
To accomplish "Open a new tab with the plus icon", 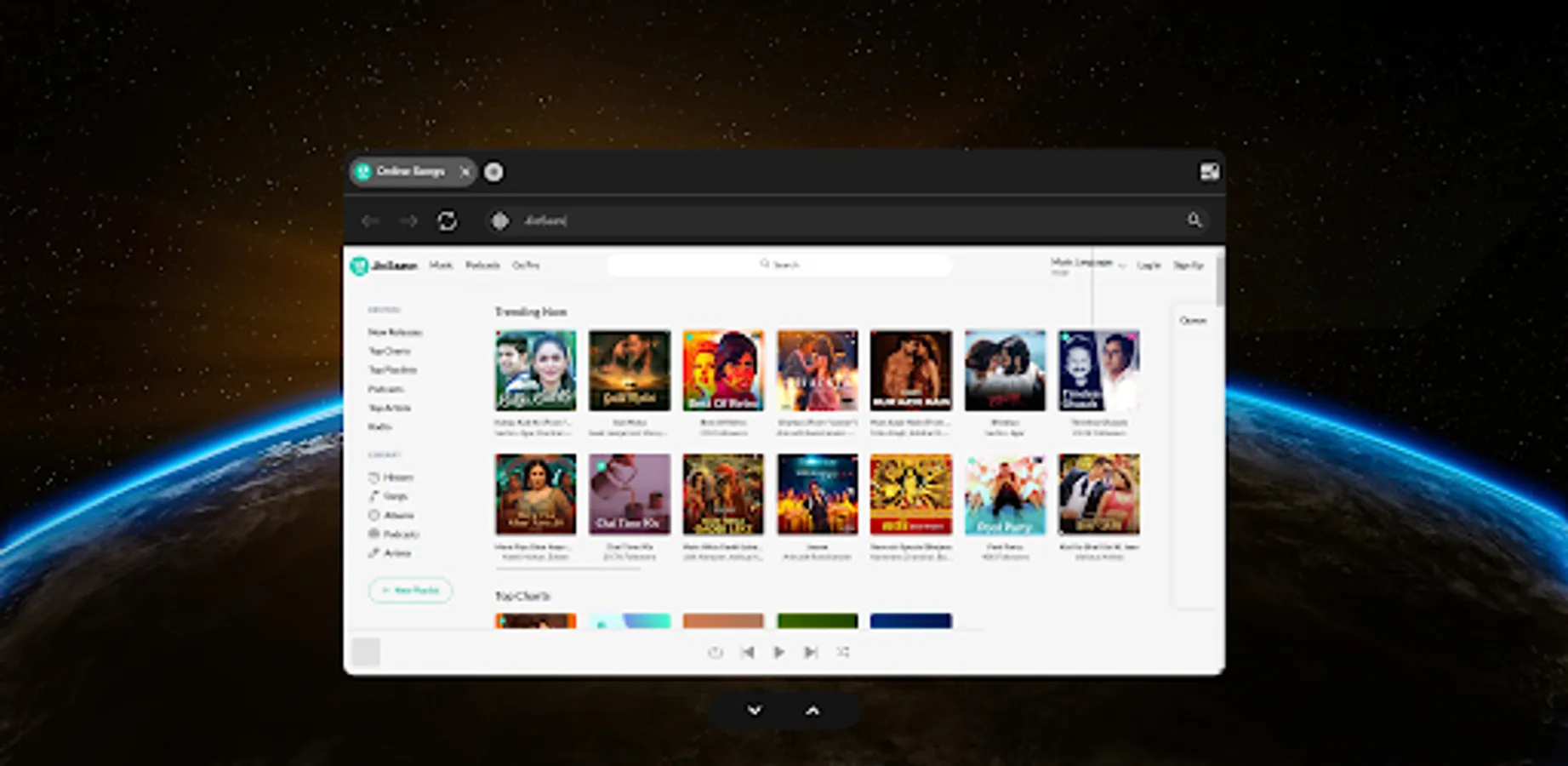I will [493, 172].
